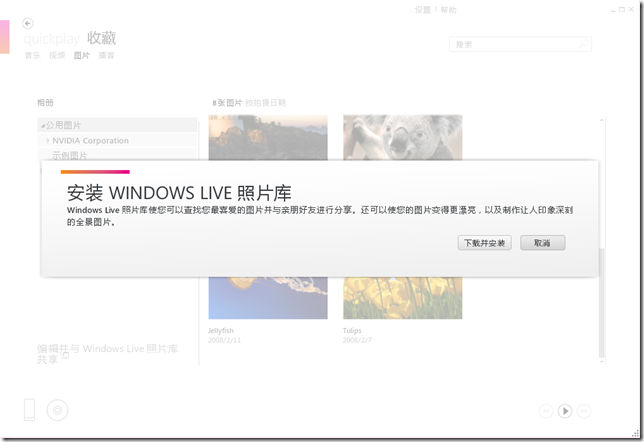Click date 2008/2/7 under Tulips
Viewport: 644px width, 442px height.
point(357,340)
